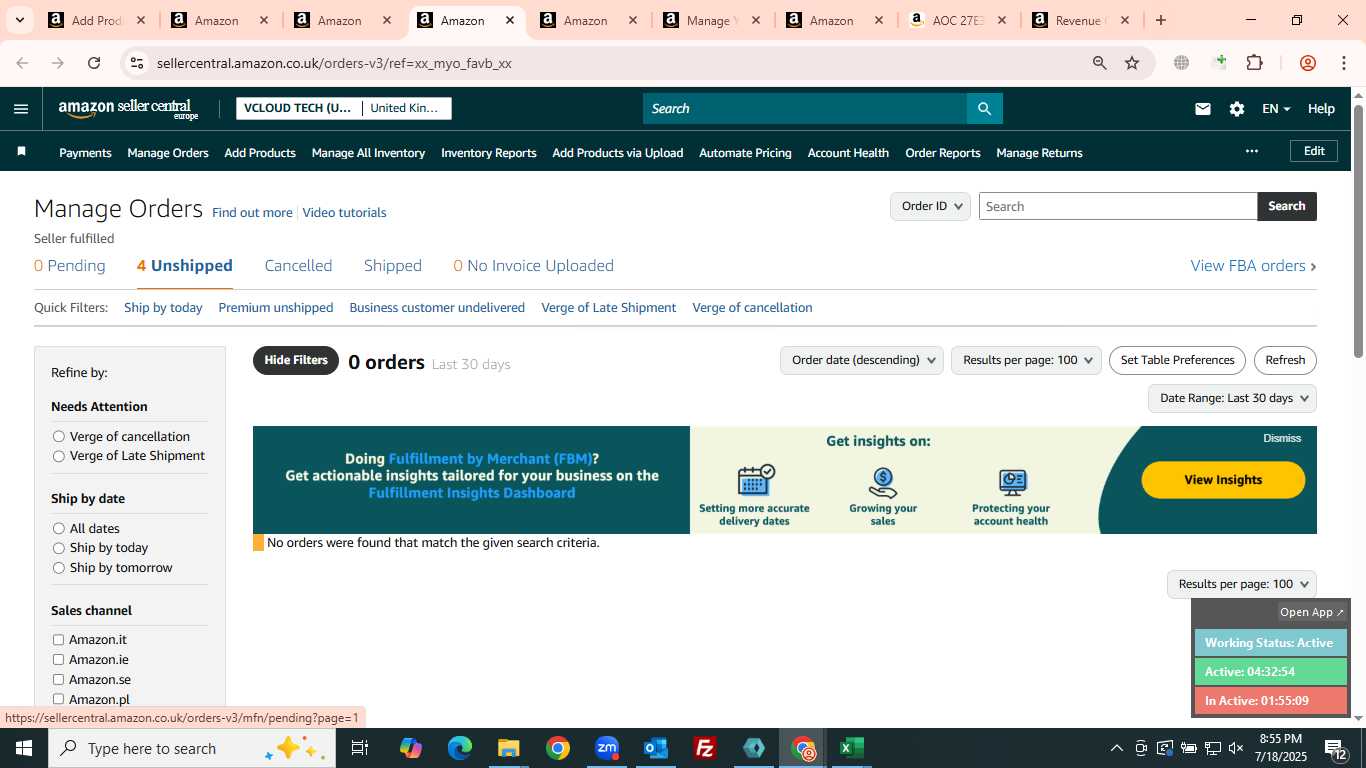Open the EN language dropdown
Image resolution: width=1366 pixels, height=768 pixels.
[1276, 109]
